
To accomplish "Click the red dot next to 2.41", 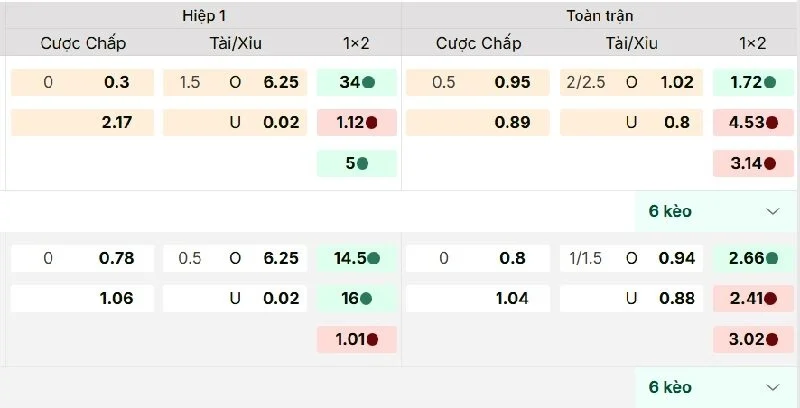I will click(770, 298).
